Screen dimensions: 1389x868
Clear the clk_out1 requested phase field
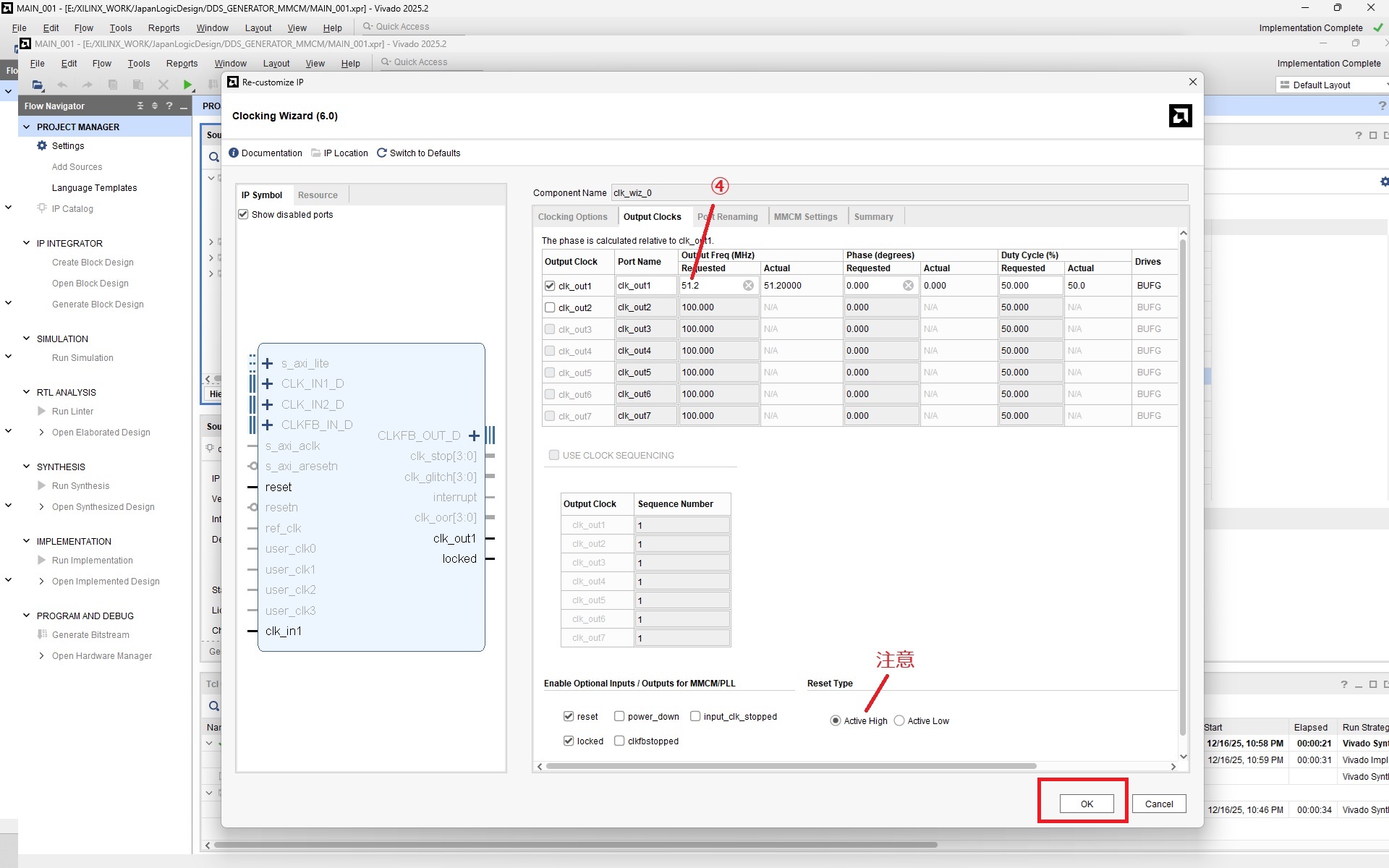click(908, 286)
